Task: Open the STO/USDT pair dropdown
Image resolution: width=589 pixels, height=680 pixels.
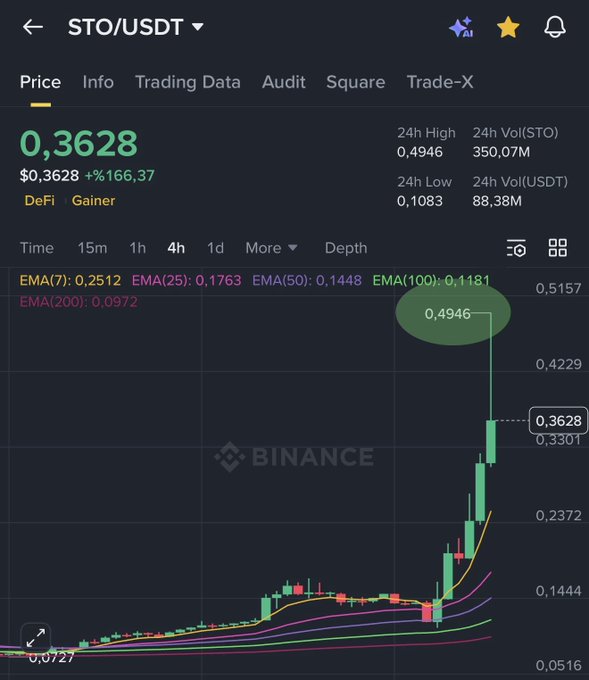Action: click(136, 27)
